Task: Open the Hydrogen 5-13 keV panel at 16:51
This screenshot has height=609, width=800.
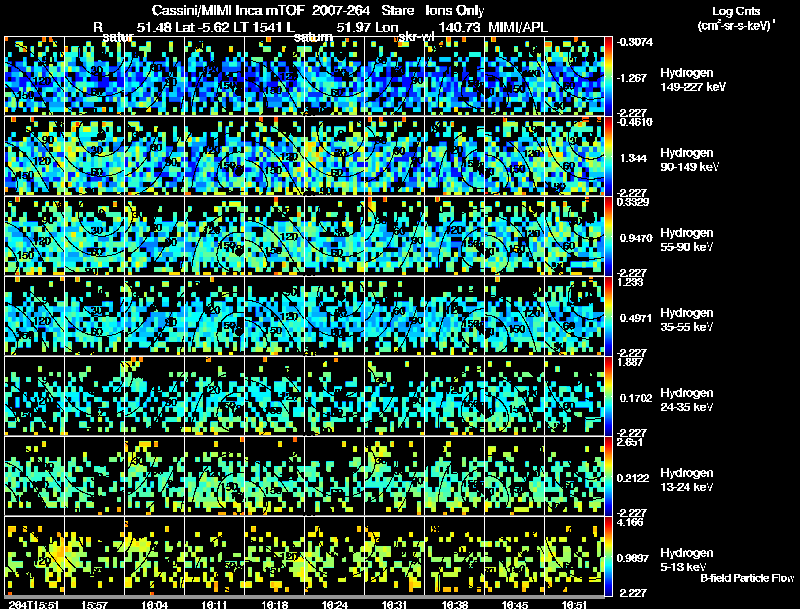Action: click(x=574, y=556)
